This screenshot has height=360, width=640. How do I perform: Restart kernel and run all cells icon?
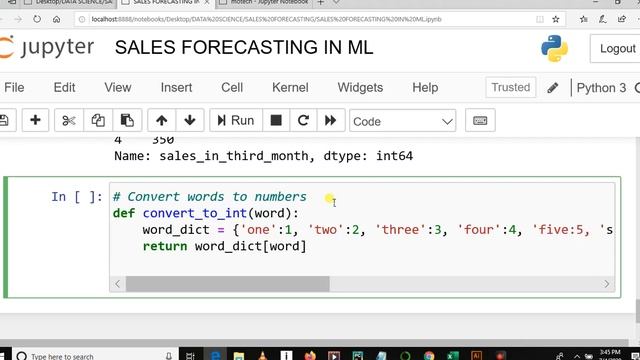point(330,120)
